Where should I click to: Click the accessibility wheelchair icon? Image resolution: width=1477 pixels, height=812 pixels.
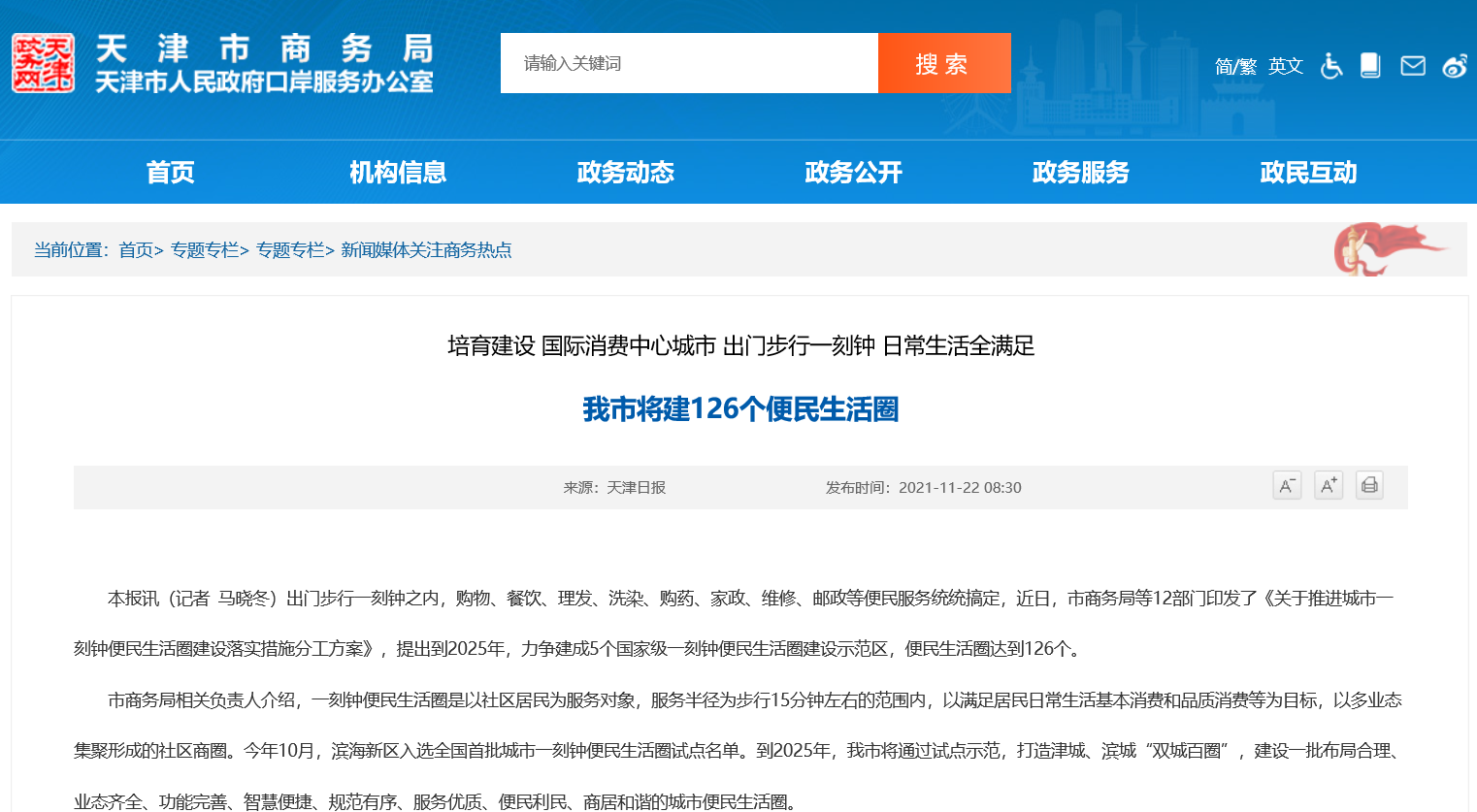point(1331,66)
